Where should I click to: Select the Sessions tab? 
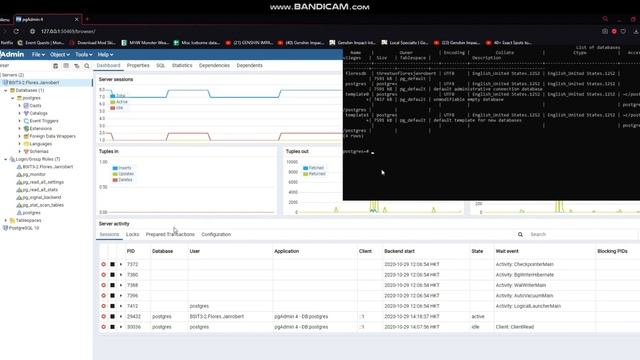(109, 234)
